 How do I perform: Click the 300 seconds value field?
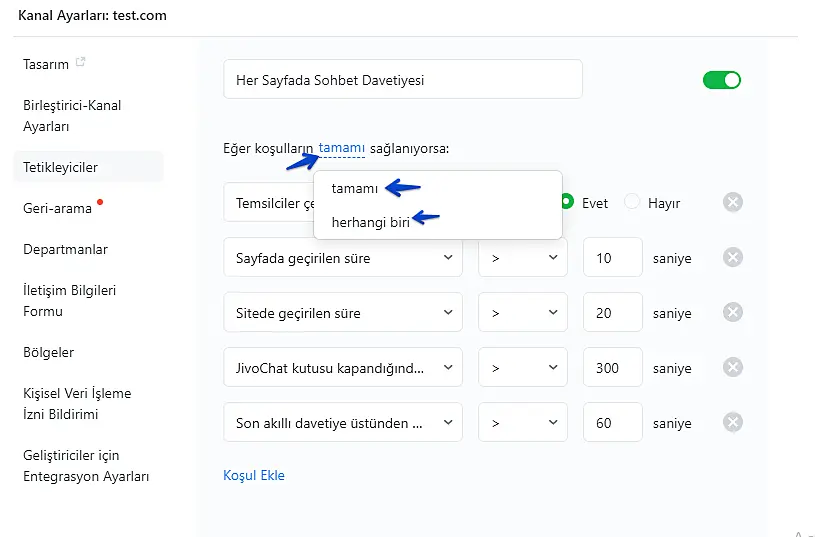(612, 368)
